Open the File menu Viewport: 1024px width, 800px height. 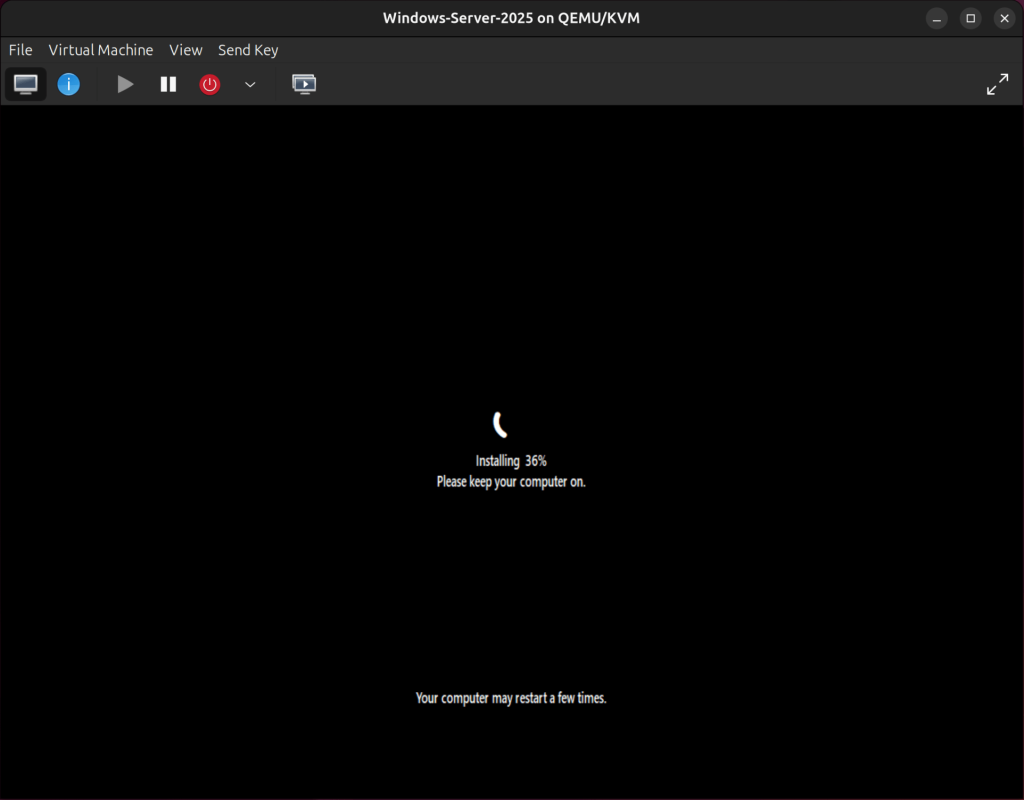19,50
